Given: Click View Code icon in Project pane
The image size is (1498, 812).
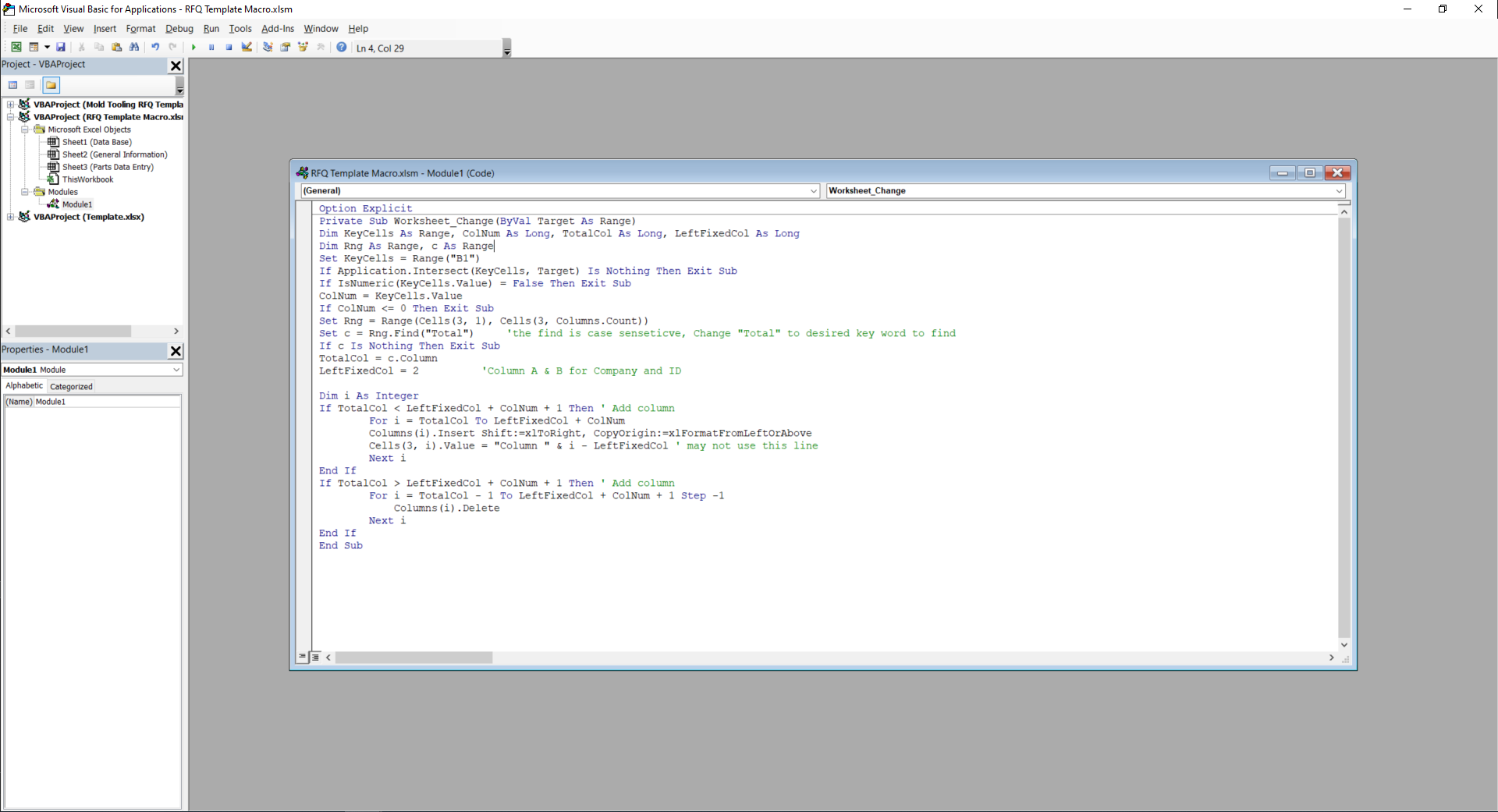Looking at the screenshot, I should pyautogui.click(x=12, y=85).
